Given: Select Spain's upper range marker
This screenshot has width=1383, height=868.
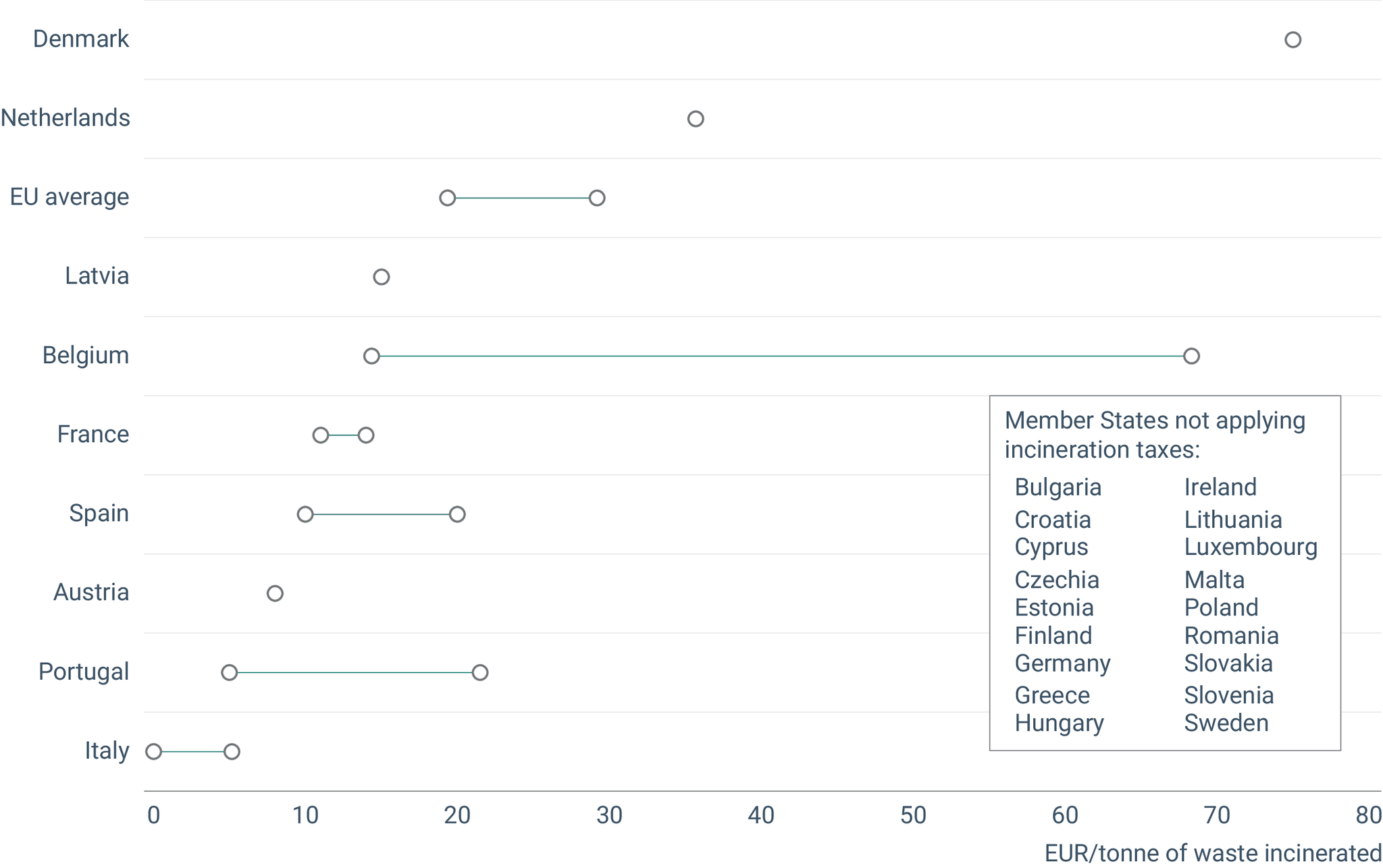Looking at the screenshot, I should tap(457, 514).
